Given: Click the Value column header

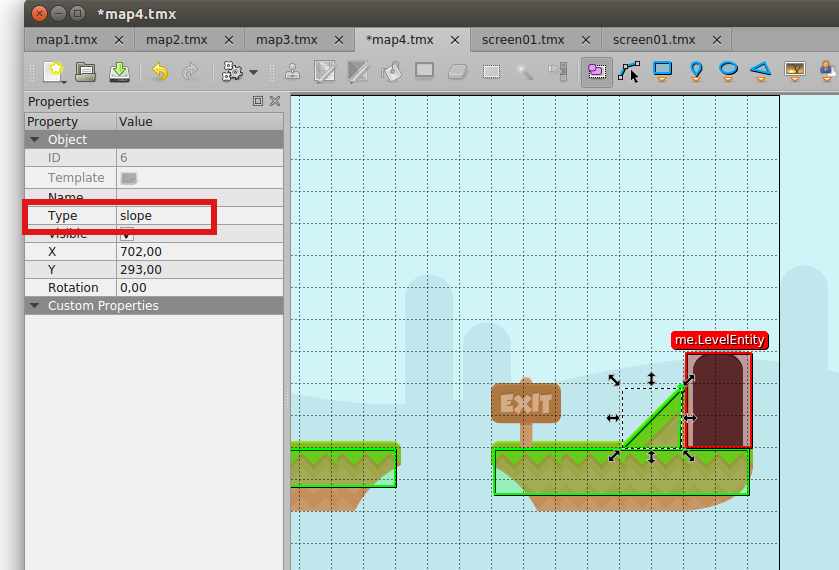Looking at the screenshot, I should pos(200,121).
